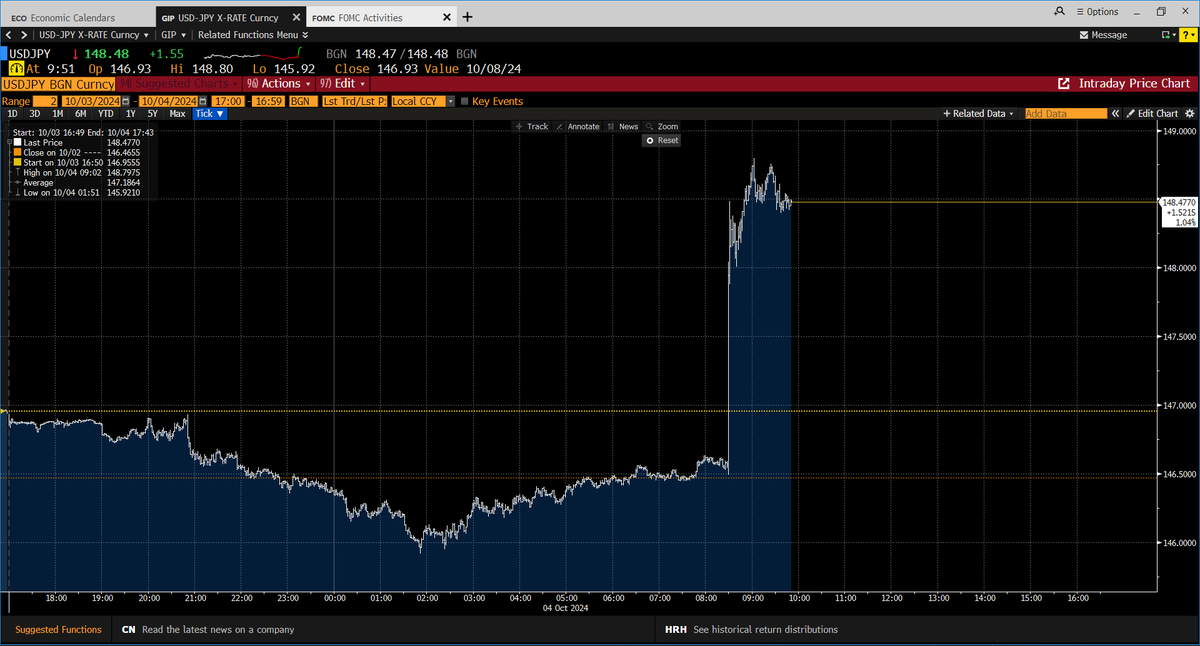Open the Local CCY currency dropdown

pyautogui.click(x=423, y=101)
